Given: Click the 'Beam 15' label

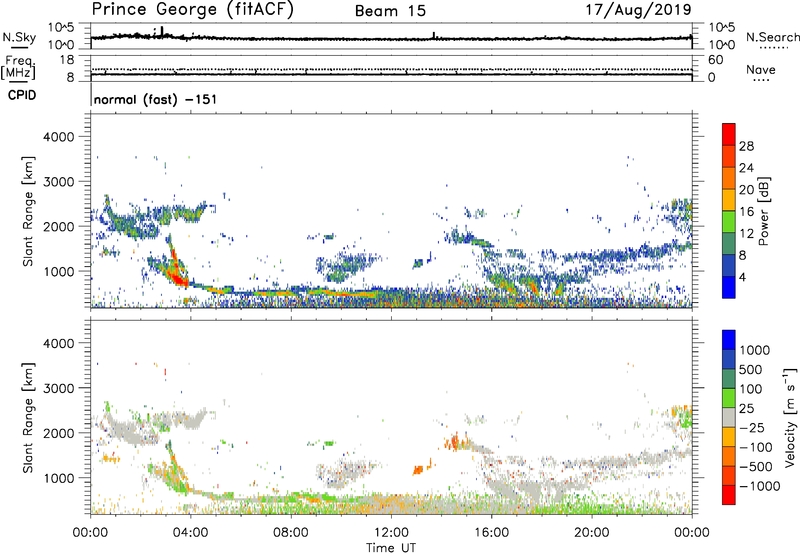Looking at the screenshot, I should pos(390,11).
